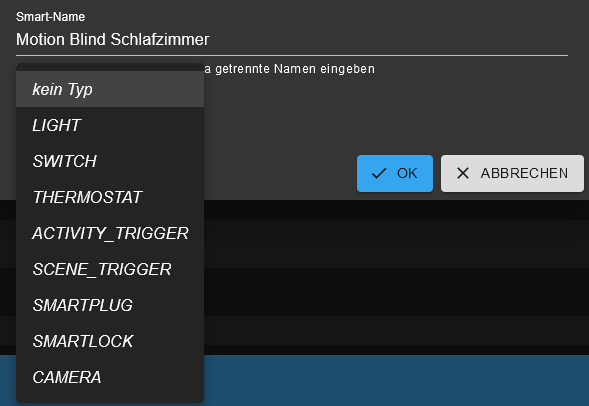Focus the Smart-Name text field

click(292, 39)
